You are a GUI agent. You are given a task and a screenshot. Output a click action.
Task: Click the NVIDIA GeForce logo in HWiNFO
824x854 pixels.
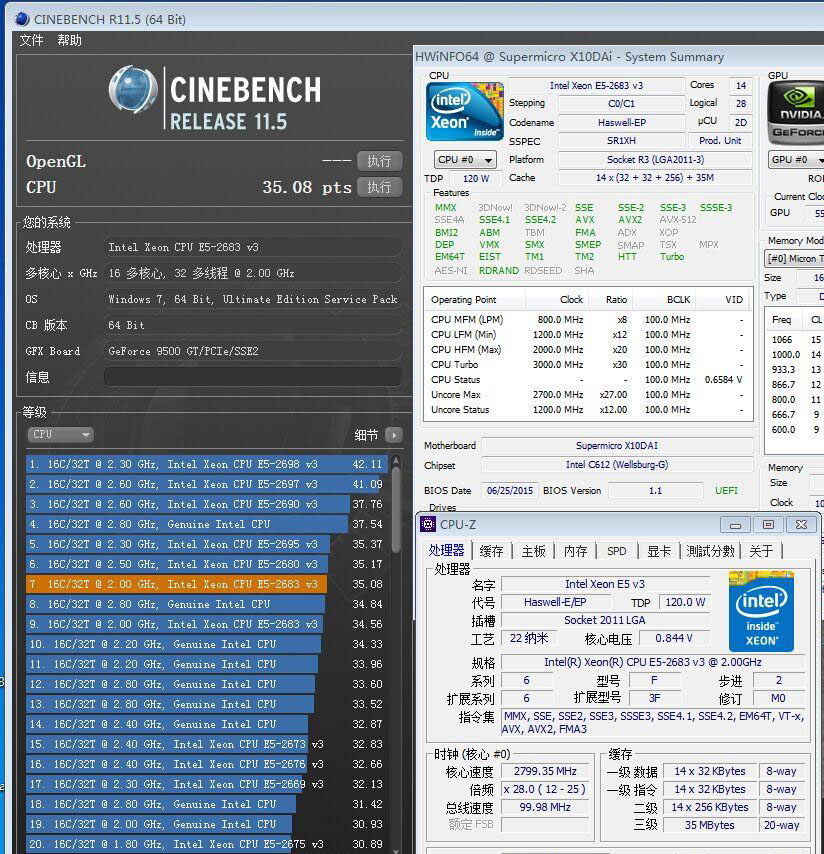pos(796,112)
